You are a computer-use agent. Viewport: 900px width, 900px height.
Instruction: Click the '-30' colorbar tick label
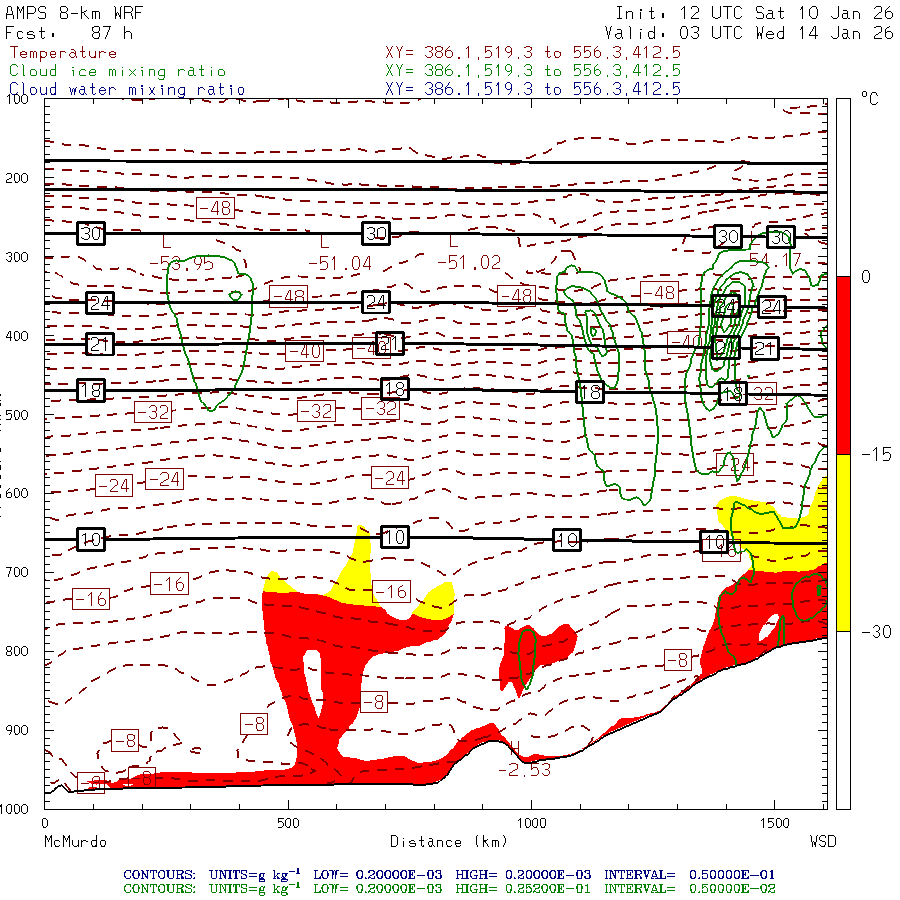[x=876, y=632]
